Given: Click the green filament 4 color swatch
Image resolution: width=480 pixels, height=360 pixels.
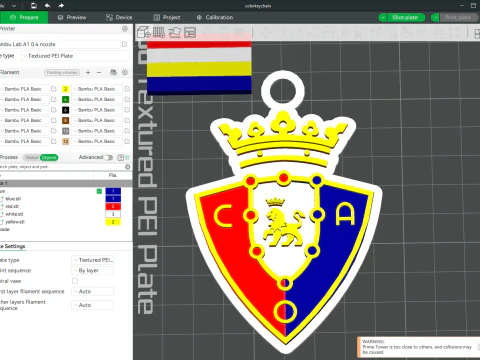Looking at the screenshot, I should 66,99.
